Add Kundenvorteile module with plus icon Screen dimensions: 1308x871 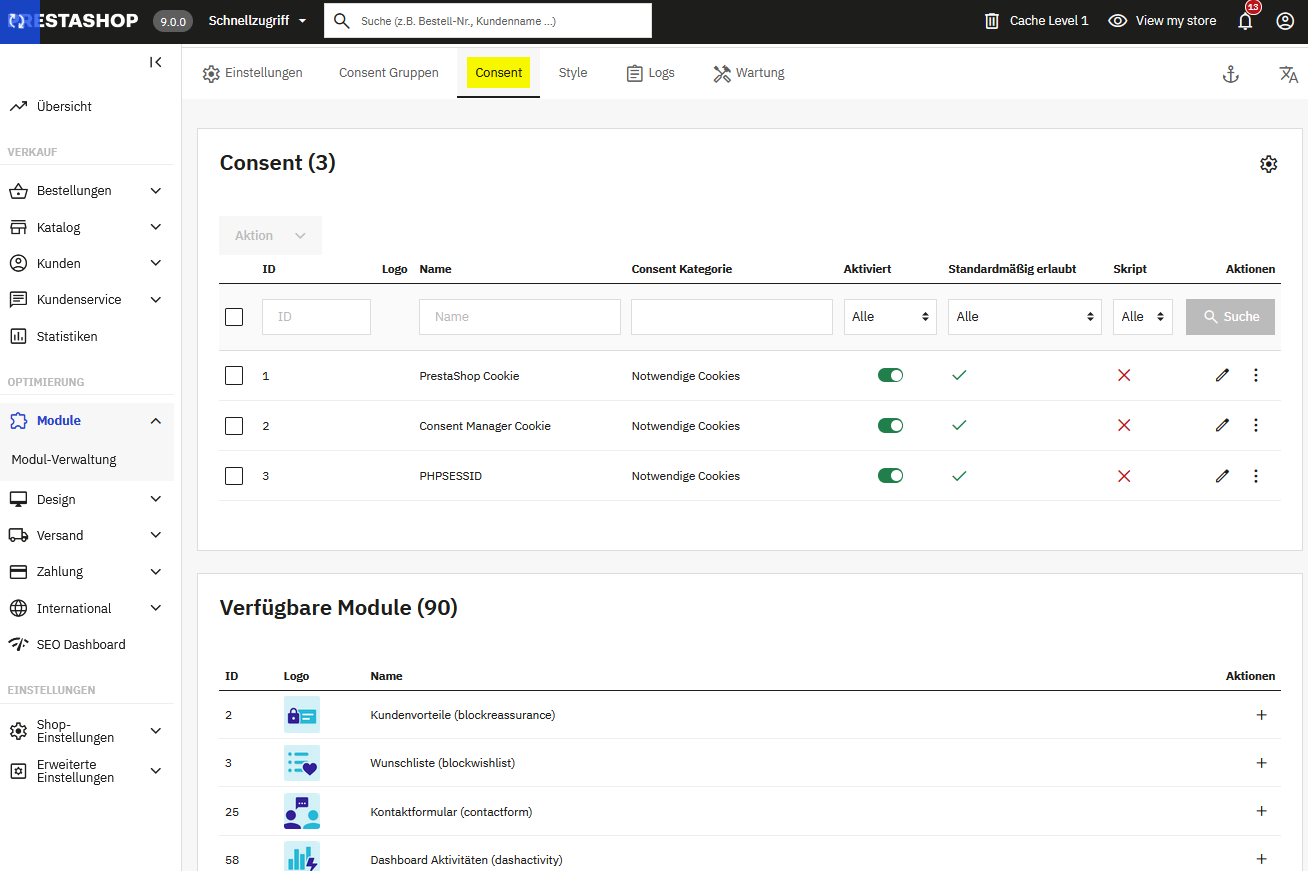pos(1261,715)
